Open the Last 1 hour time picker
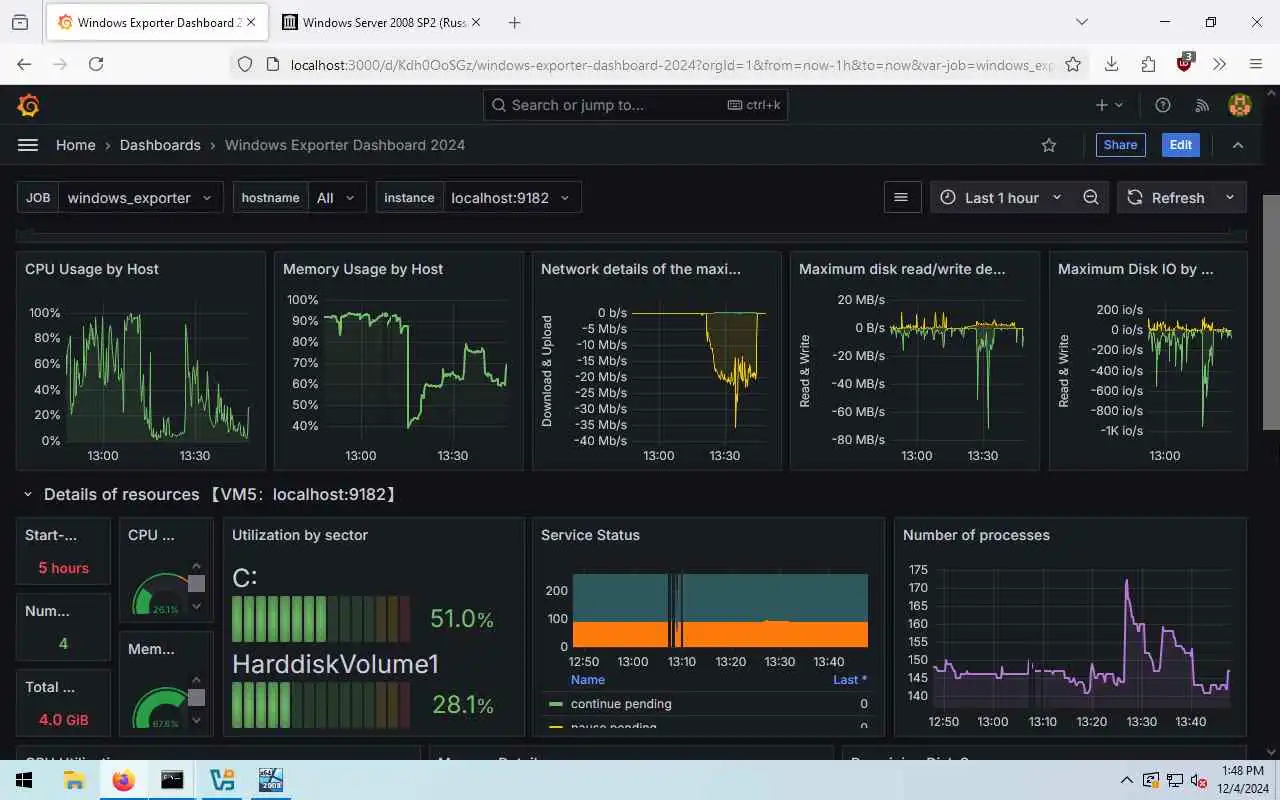 click(x=1001, y=198)
